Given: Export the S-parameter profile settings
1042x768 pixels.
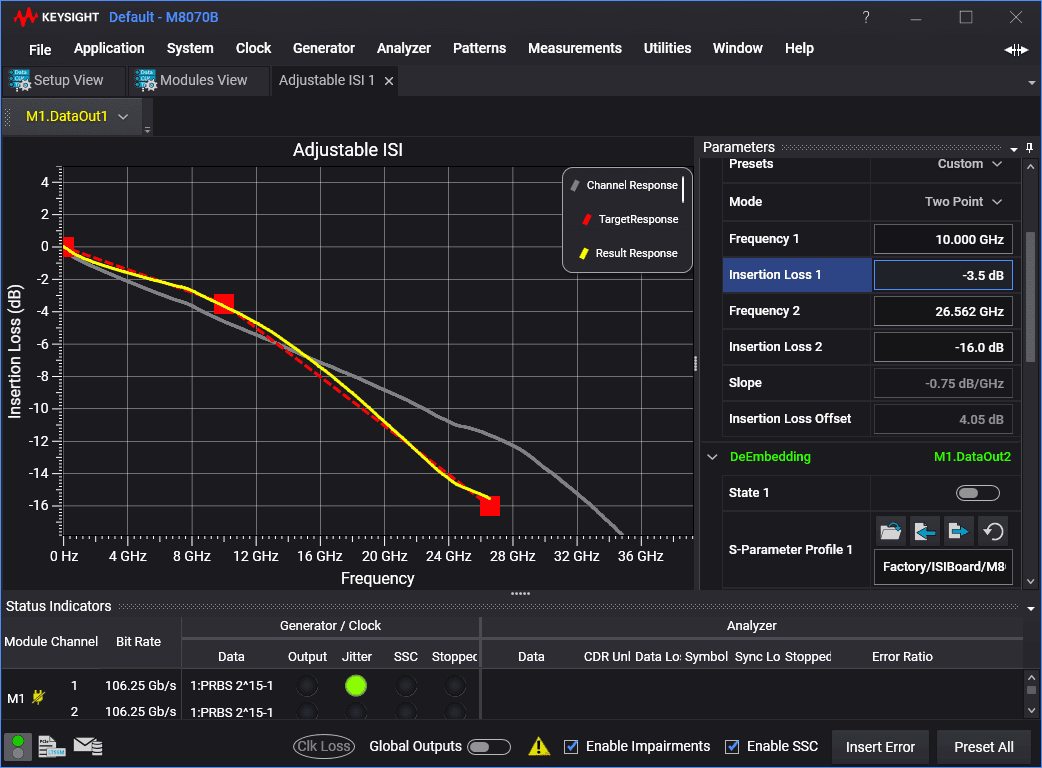Looking at the screenshot, I should (x=958, y=530).
